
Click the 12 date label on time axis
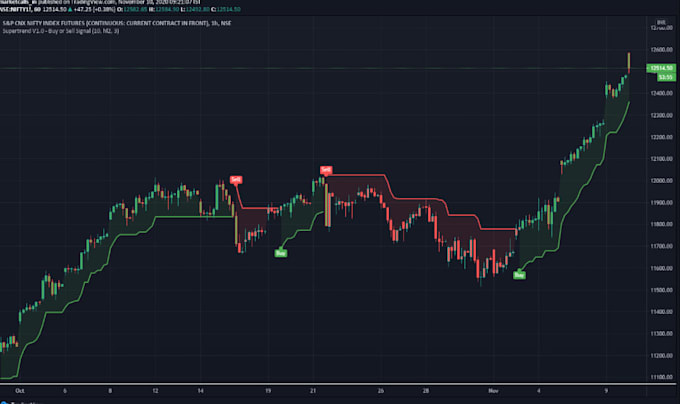coord(155,391)
